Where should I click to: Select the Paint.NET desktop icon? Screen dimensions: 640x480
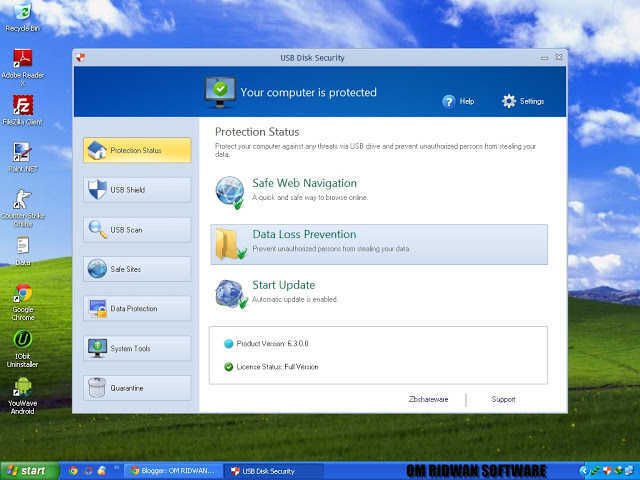[22, 158]
